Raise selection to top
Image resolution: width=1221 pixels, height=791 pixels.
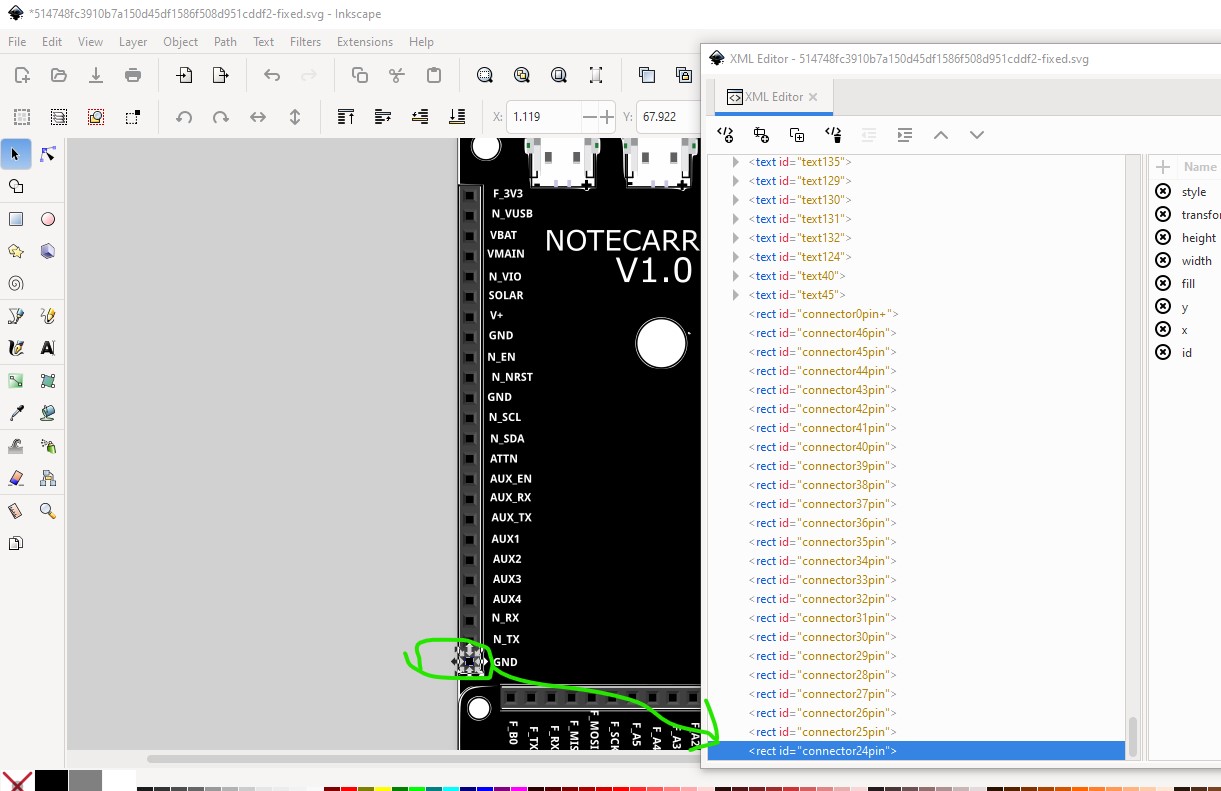(346, 117)
